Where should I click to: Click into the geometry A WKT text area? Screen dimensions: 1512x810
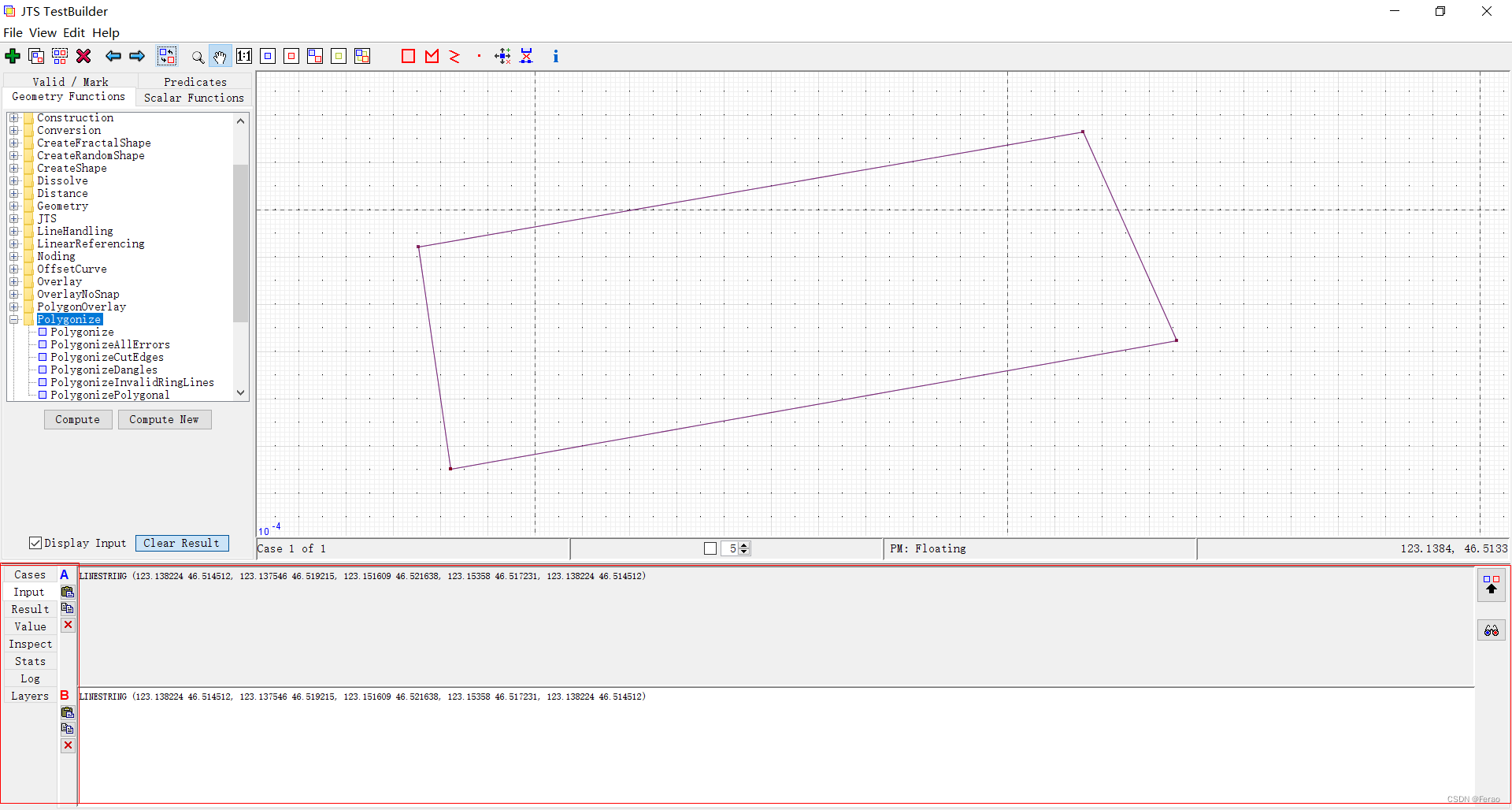click(x=776, y=626)
